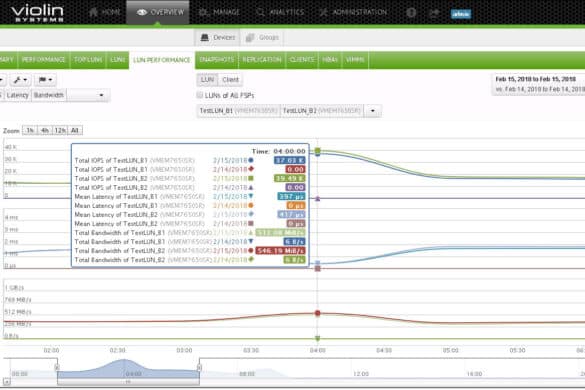Open the wrench tools dropdown
Image resolution: width=585 pixels, height=390 pixels.
point(20,80)
